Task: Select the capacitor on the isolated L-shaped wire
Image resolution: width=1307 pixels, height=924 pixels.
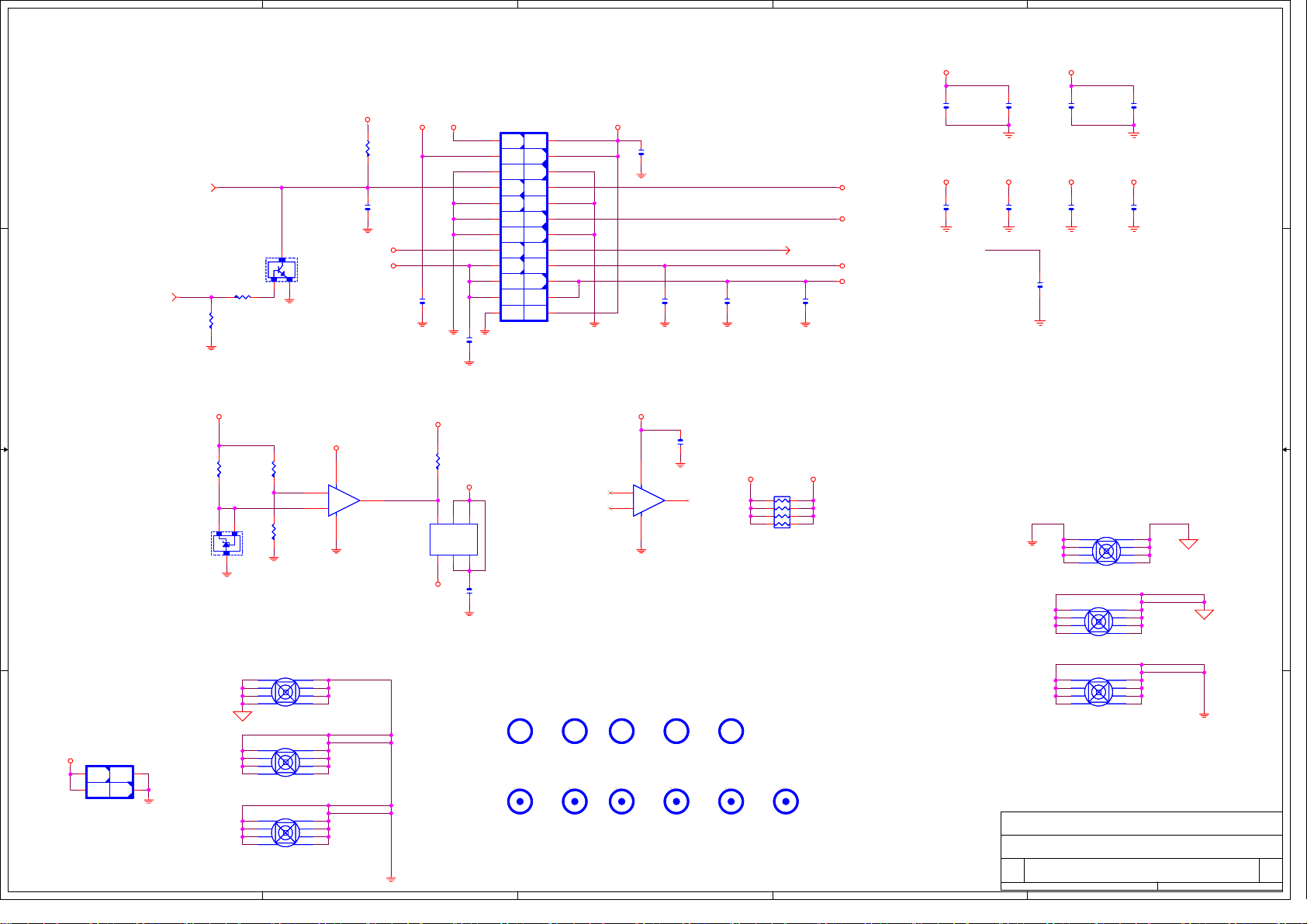Action: (x=1040, y=286)
